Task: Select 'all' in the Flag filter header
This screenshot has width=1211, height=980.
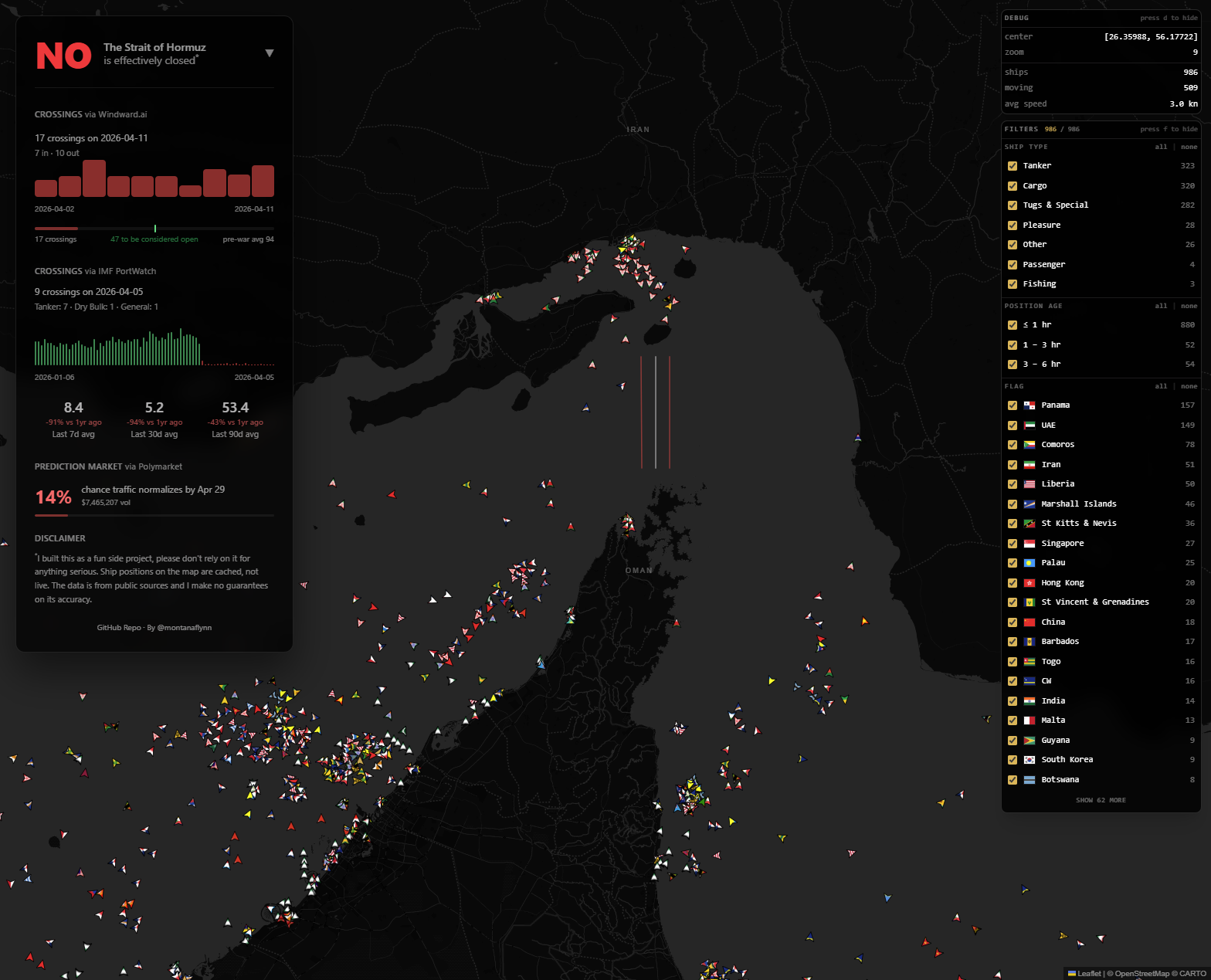Action: tap(1161, 386)
